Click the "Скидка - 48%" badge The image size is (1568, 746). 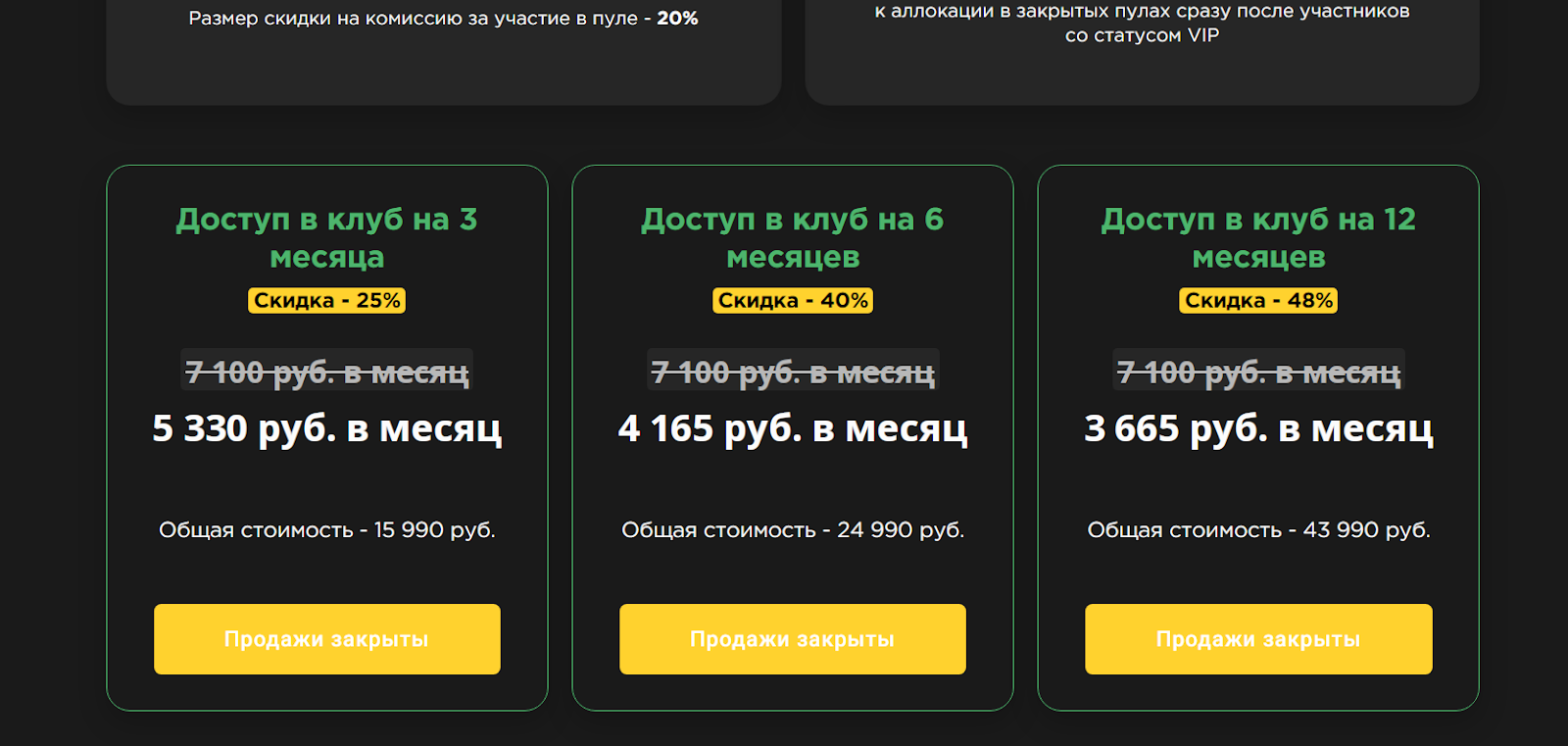tap(1258, 301)
